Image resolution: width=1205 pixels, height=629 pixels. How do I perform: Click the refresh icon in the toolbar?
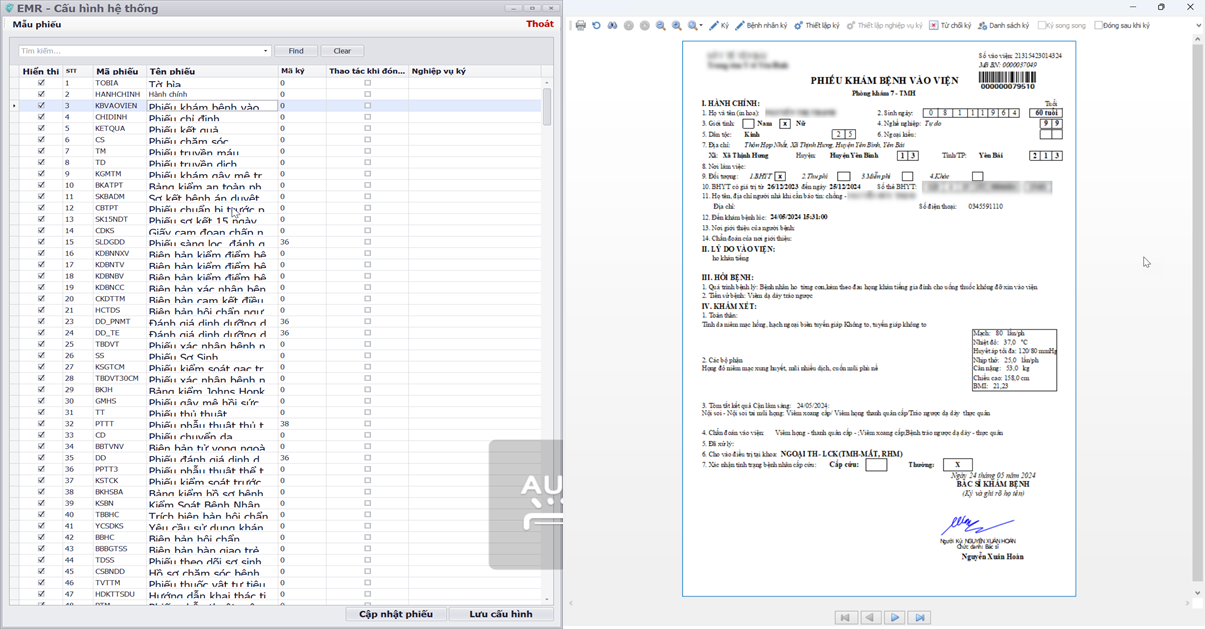click(597, 26)
